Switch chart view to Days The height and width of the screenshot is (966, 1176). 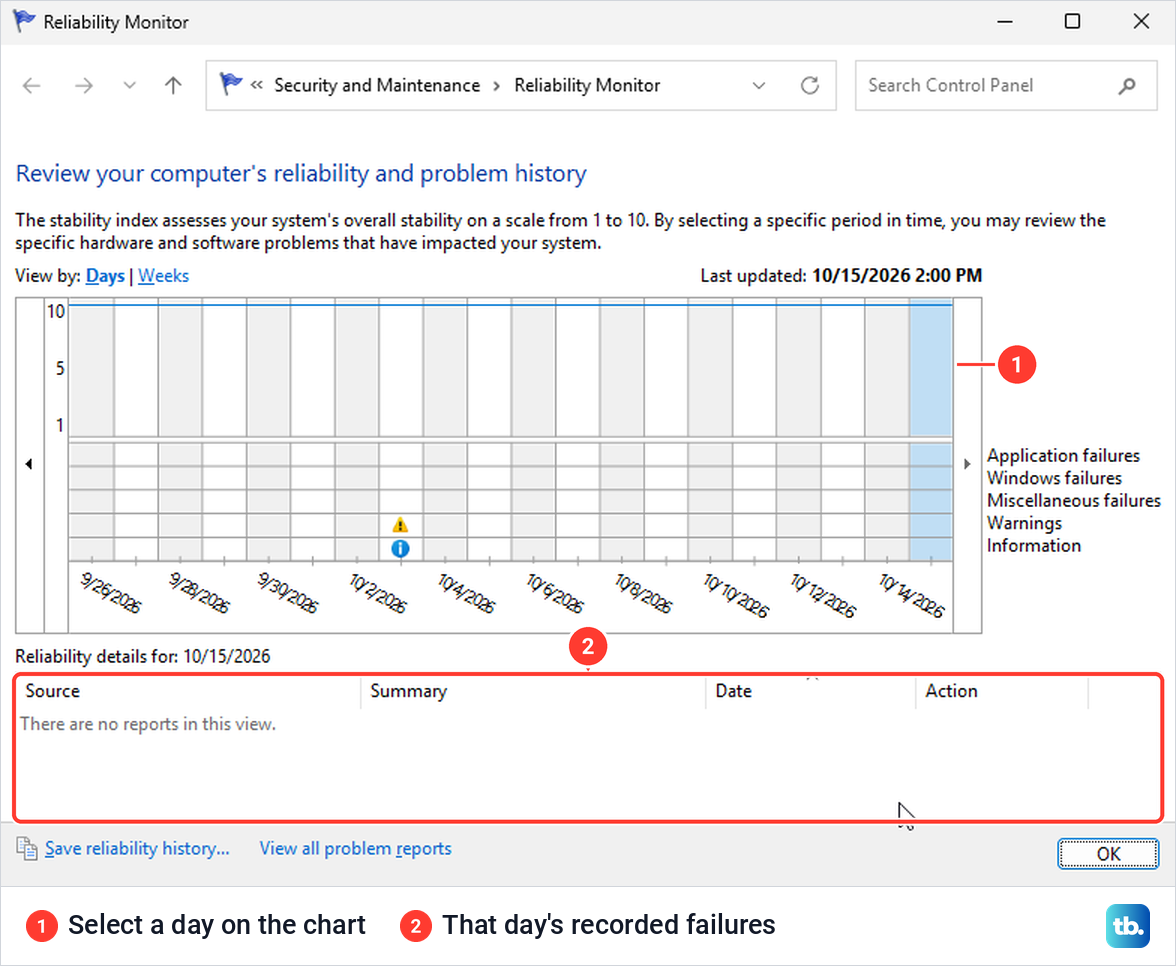(x=105, y=276)
